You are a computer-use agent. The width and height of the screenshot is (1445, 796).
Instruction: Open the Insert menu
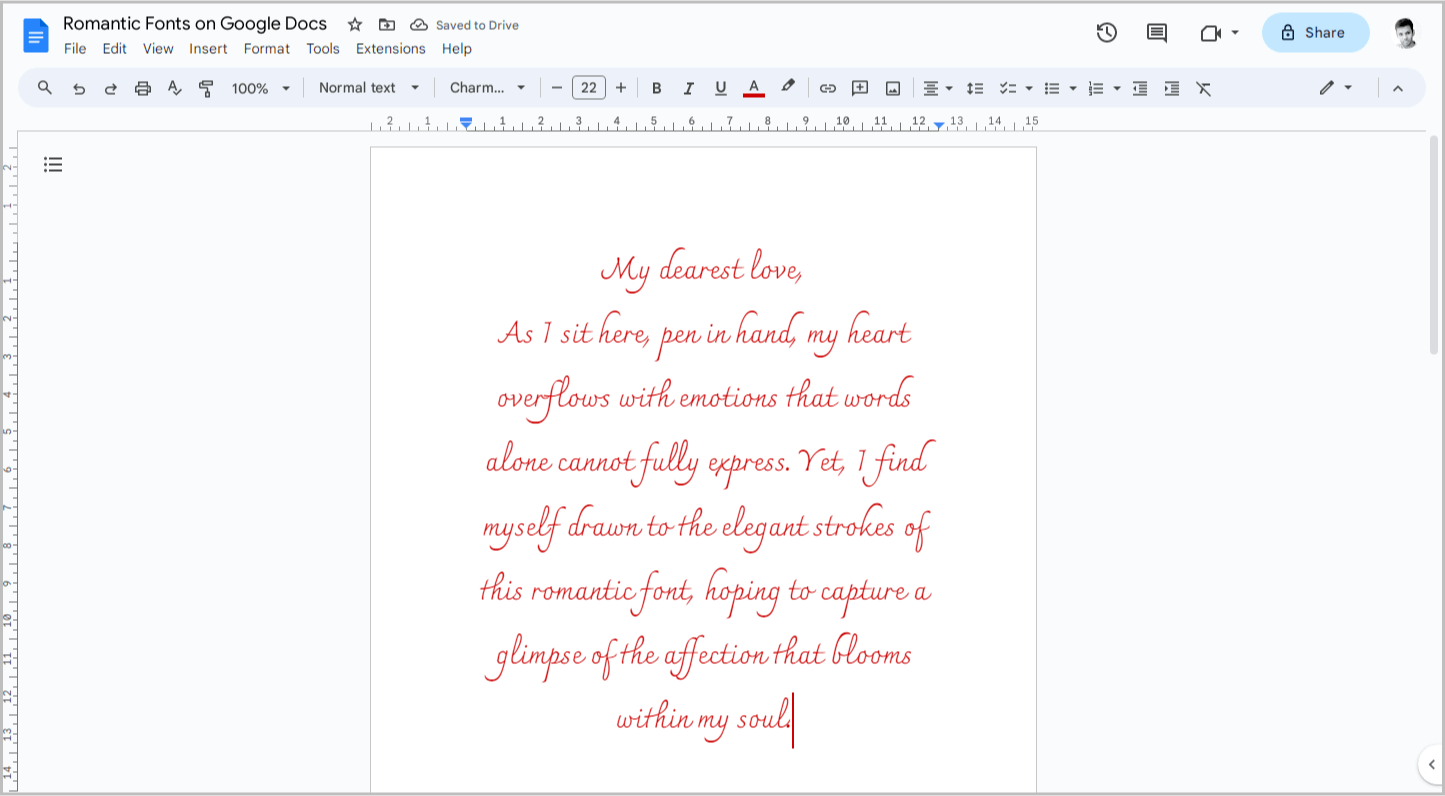[x=208, y=49]
